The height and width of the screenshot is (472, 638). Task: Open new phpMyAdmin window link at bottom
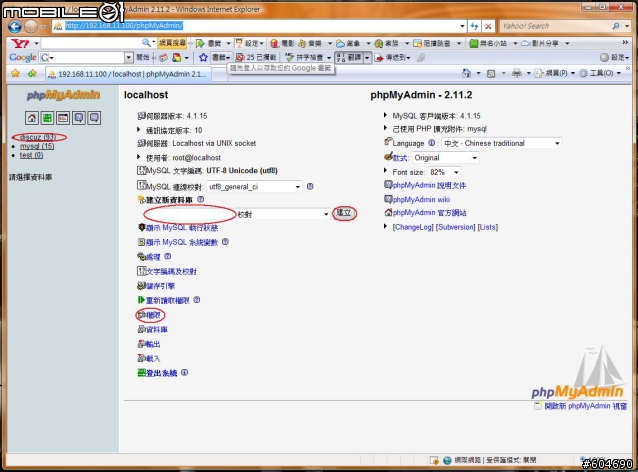click(x=586, y=406)
